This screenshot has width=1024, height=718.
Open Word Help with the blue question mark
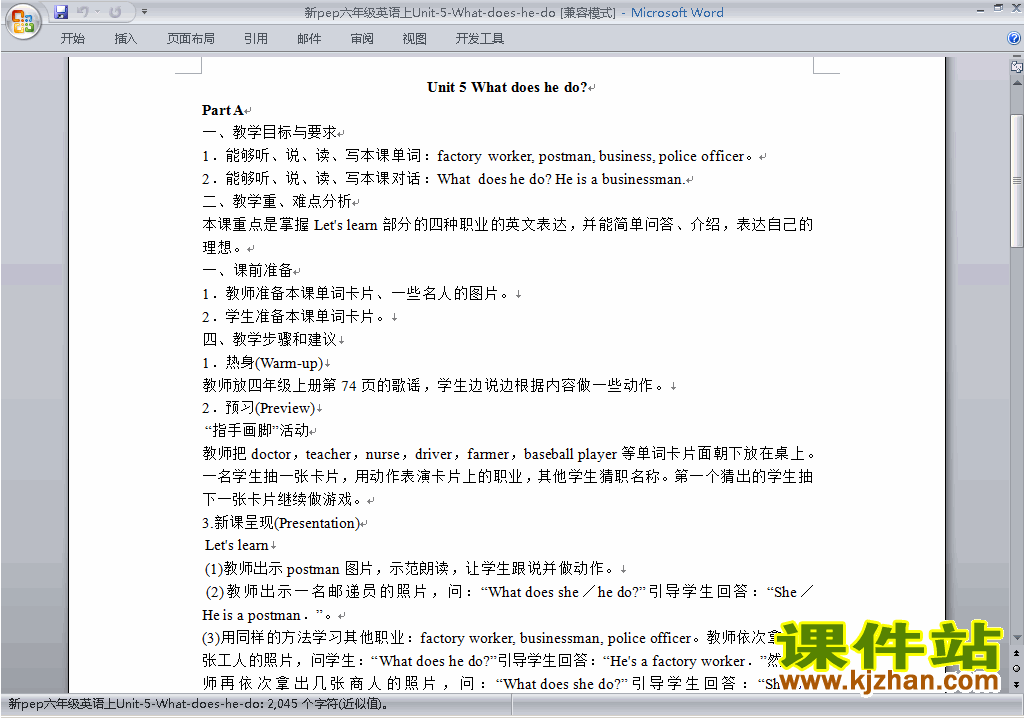1014,38
